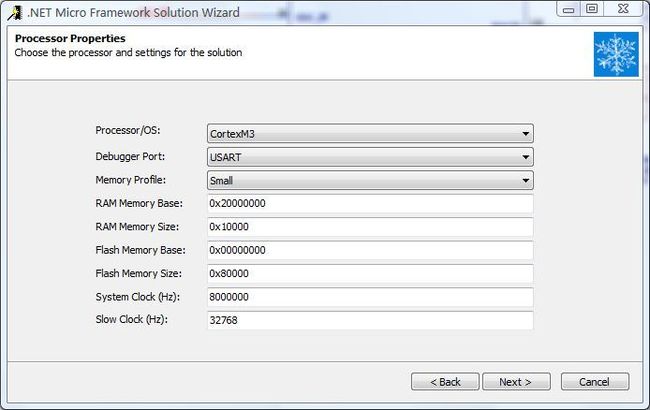Click the System Clock field 8000000

coord(370,297)
